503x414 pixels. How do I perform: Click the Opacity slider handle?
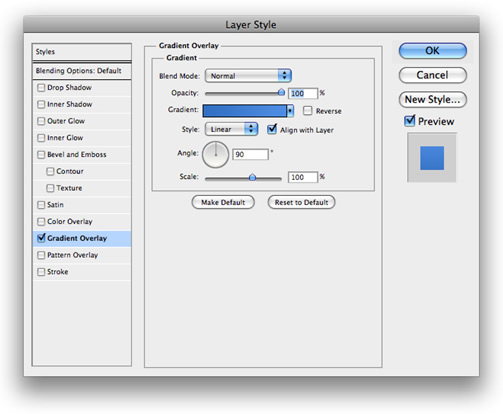(282, 92)
